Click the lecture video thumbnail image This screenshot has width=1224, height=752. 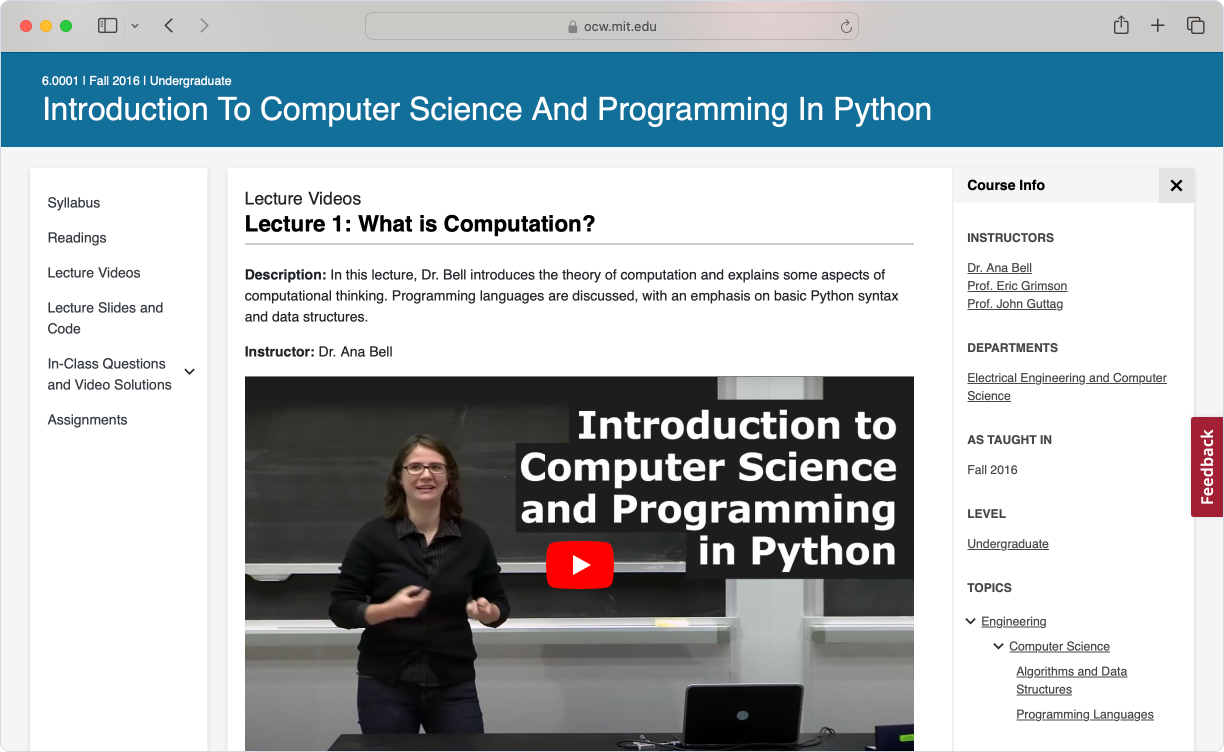579,564
